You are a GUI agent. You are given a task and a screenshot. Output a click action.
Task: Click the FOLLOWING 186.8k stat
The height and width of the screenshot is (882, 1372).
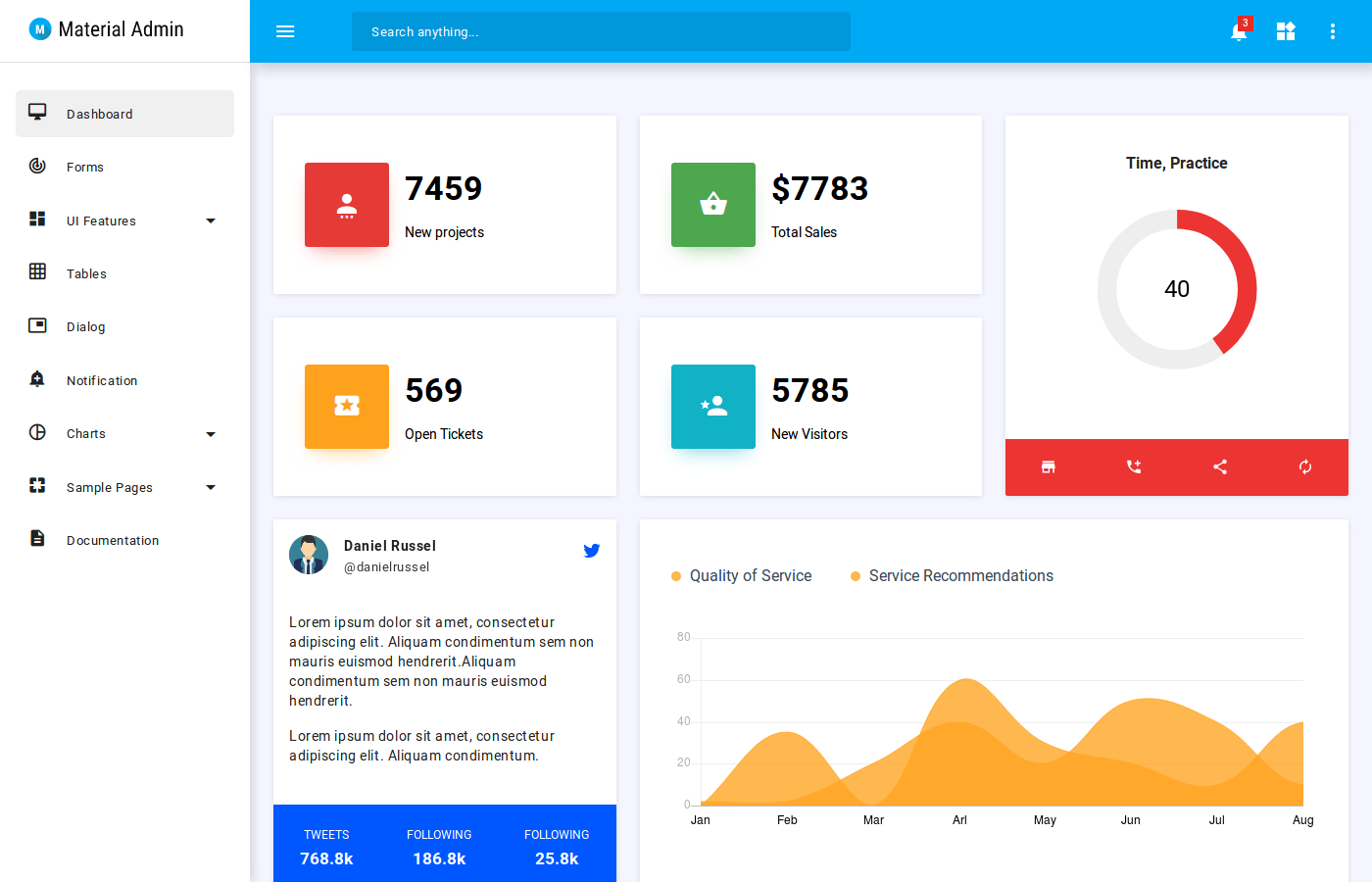[x=439, y=848]
